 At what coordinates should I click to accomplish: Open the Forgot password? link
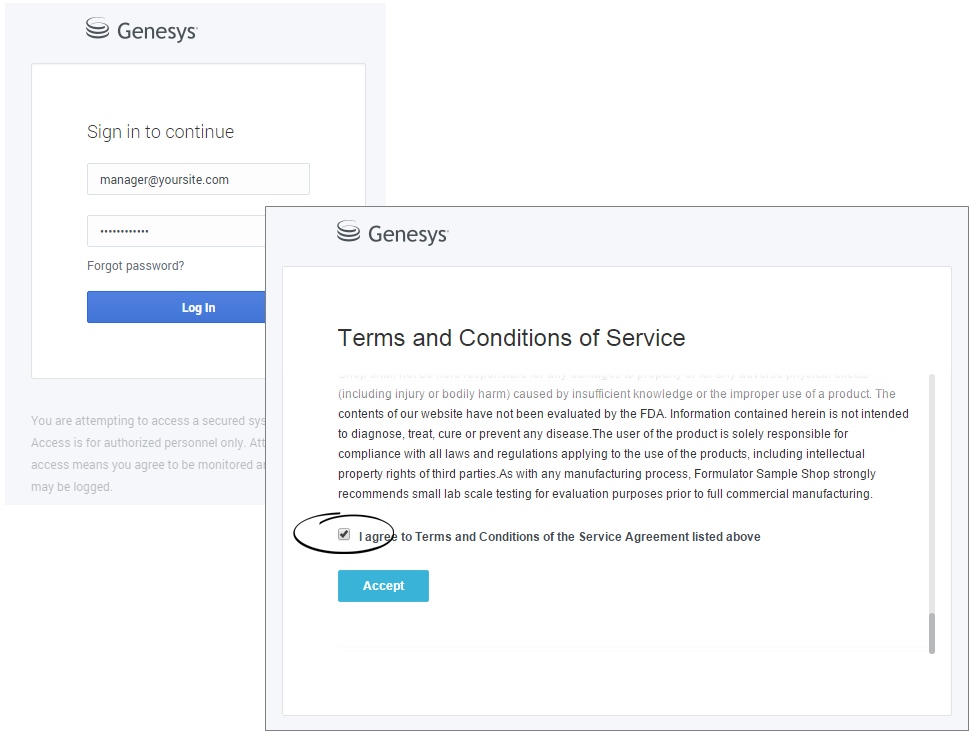pyautogui.click(x=135, y=266)
